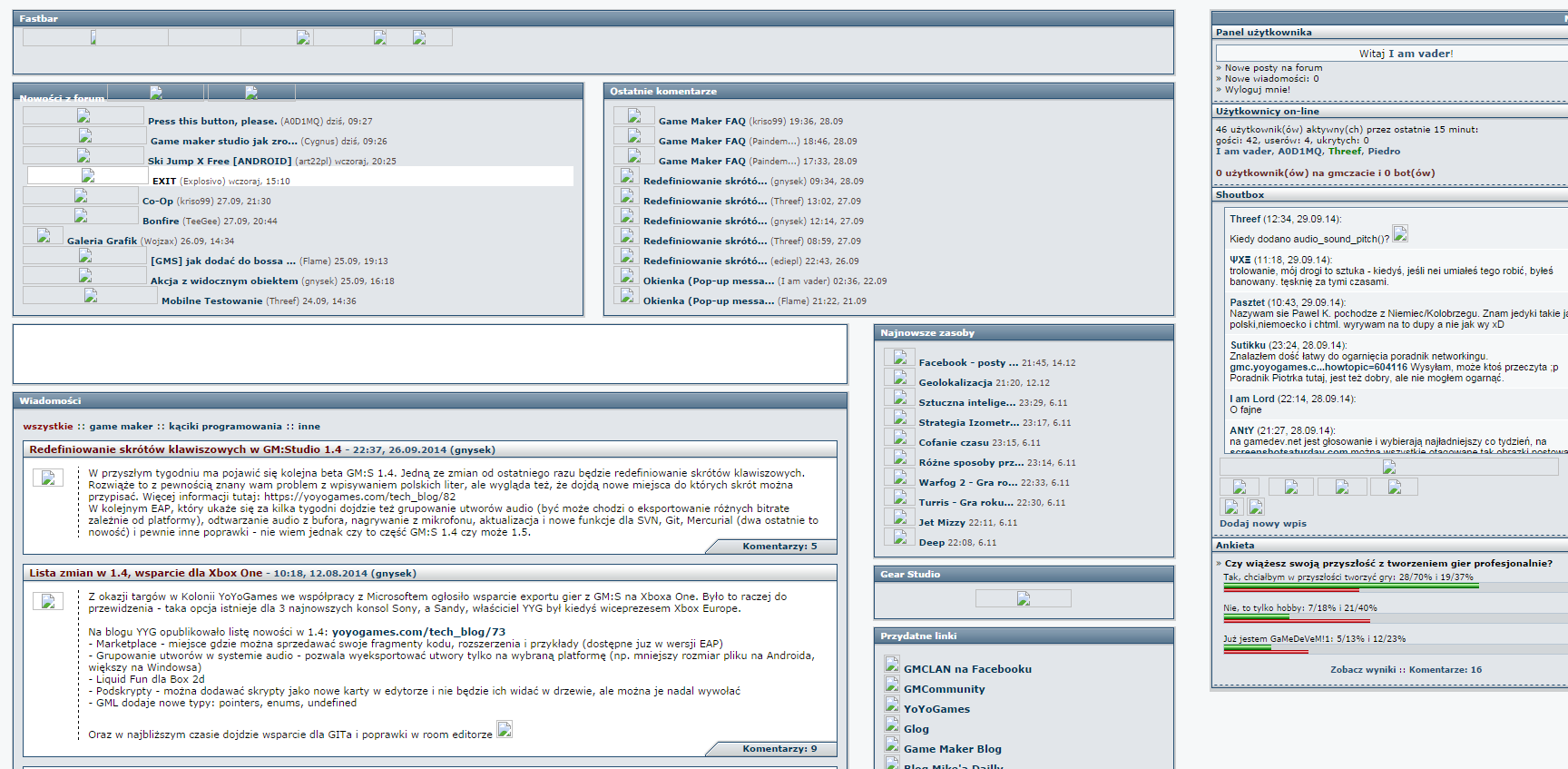
Task: Click the icon beside "Galeria Grafik"
Action: point(43,235)
